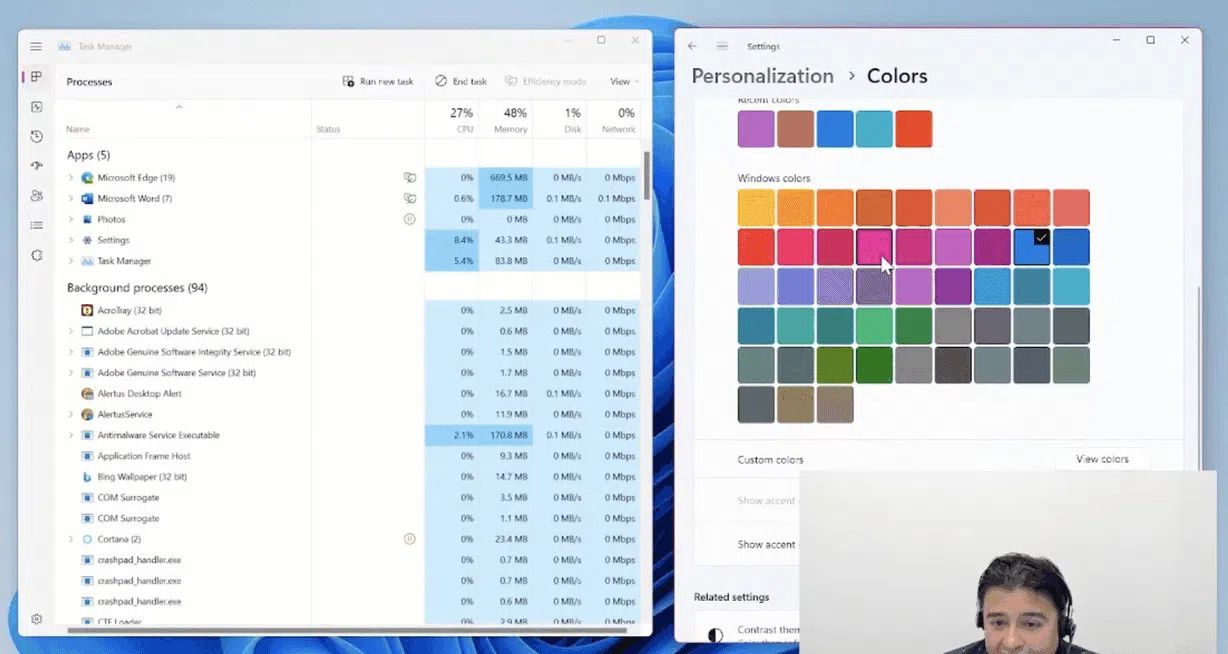This screenshot has width=1228, height=654.
Task: Expand the Cortana (2) process group
Action: 71,539
